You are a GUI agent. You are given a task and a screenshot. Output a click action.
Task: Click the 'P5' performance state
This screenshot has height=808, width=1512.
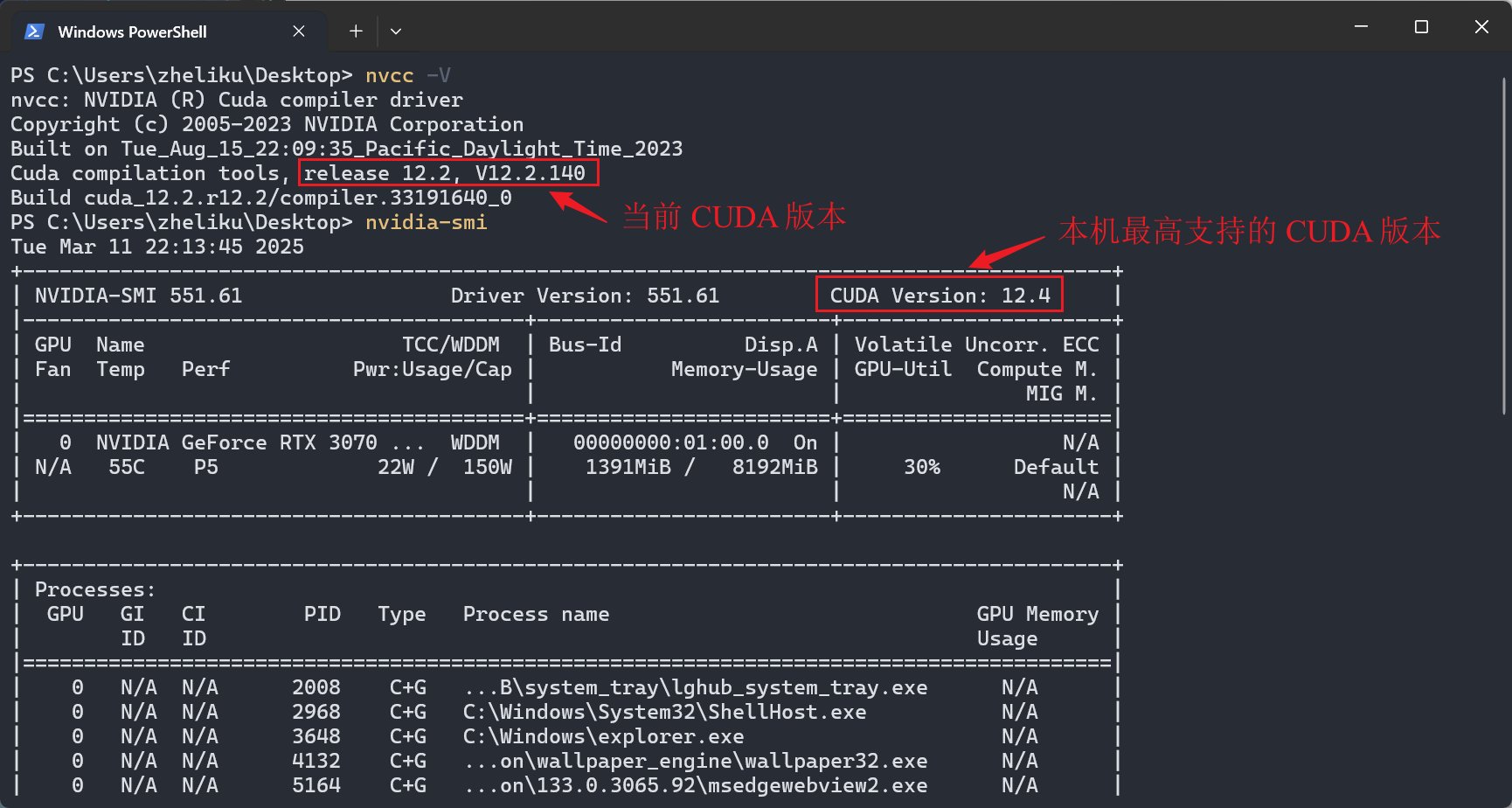(206, 467)
